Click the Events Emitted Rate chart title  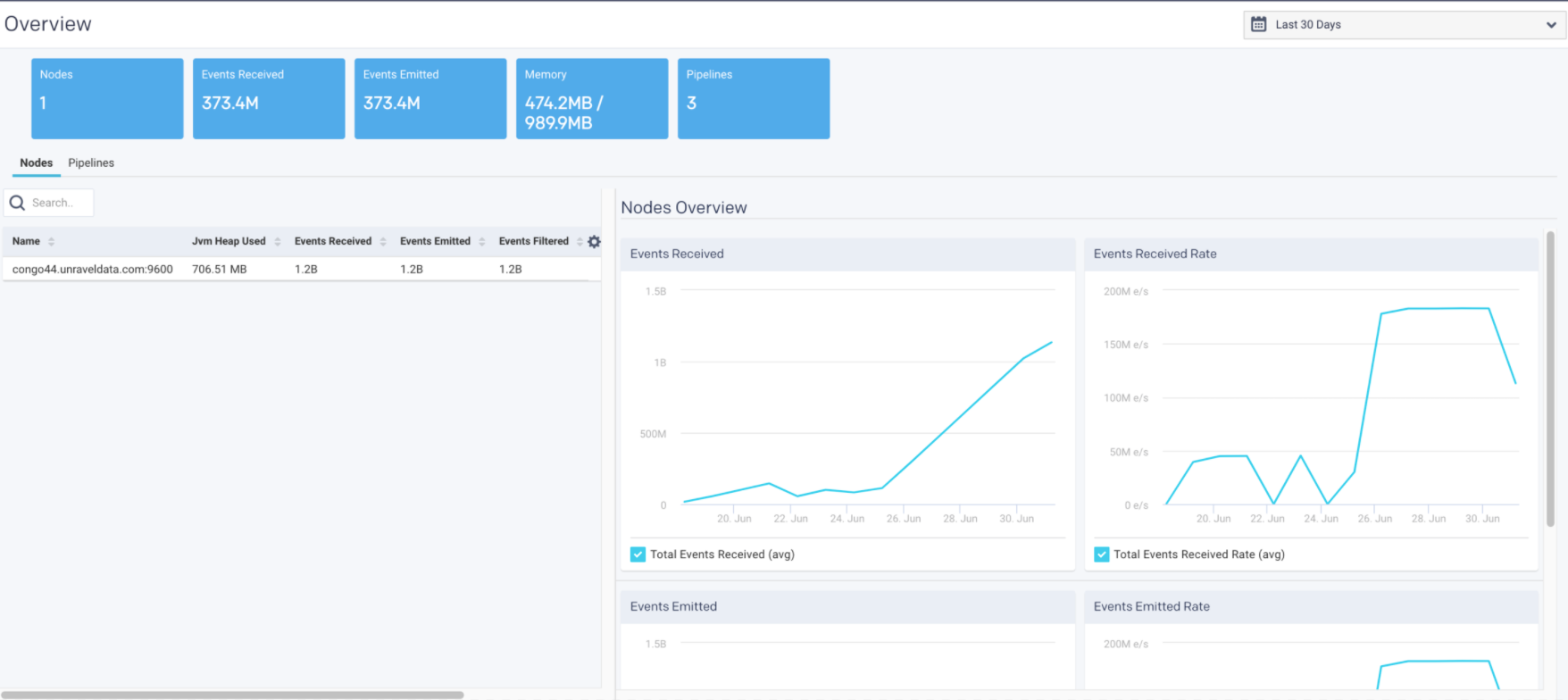click(x=1152, y=606)
